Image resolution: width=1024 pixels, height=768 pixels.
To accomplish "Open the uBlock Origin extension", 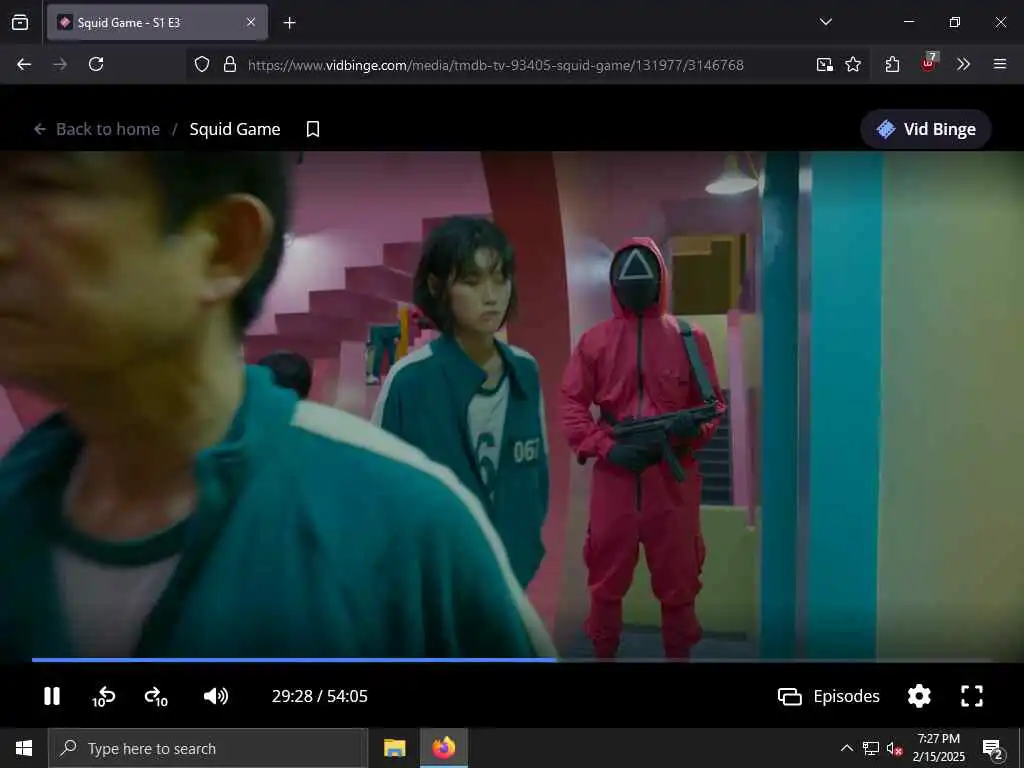I will coord(928,64).
